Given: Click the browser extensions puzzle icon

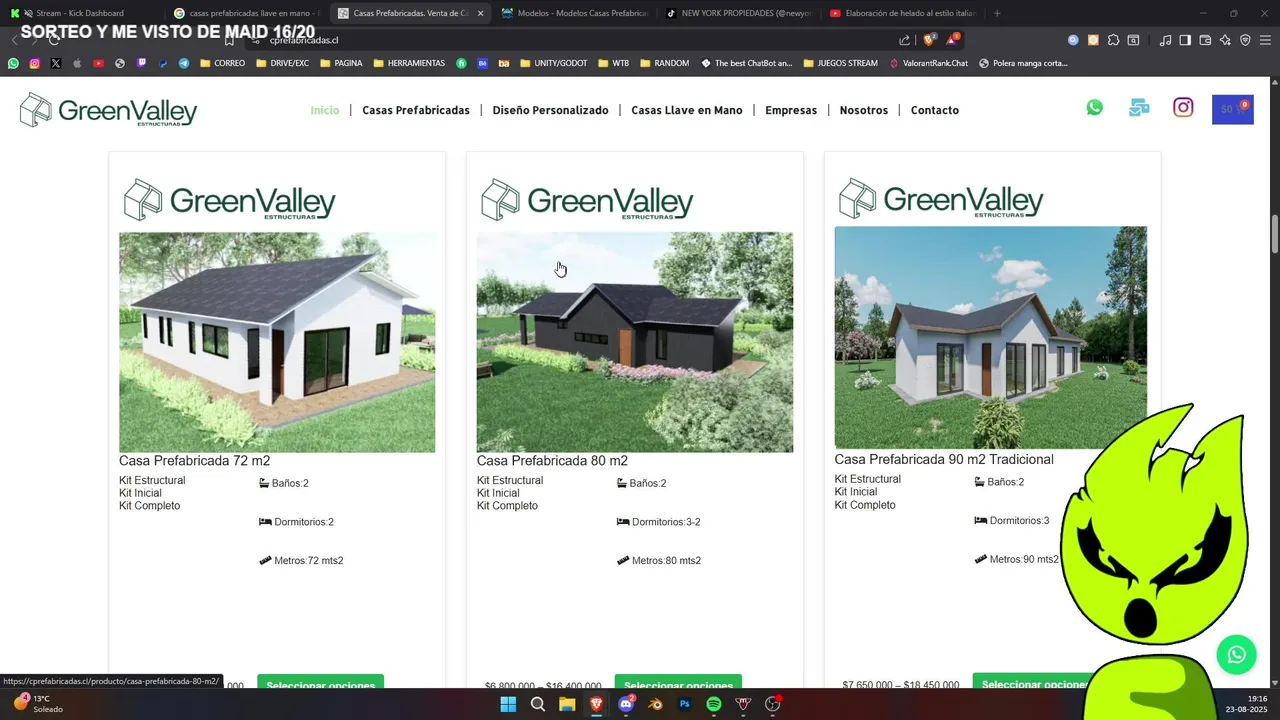Looking at the screenshot, I should tap(1113, 40).
